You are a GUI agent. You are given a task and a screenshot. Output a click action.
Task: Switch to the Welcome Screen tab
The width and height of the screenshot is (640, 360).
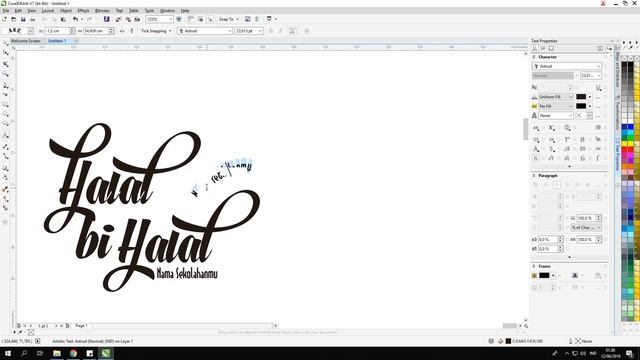pyautogui.click(x=25, y=41)
